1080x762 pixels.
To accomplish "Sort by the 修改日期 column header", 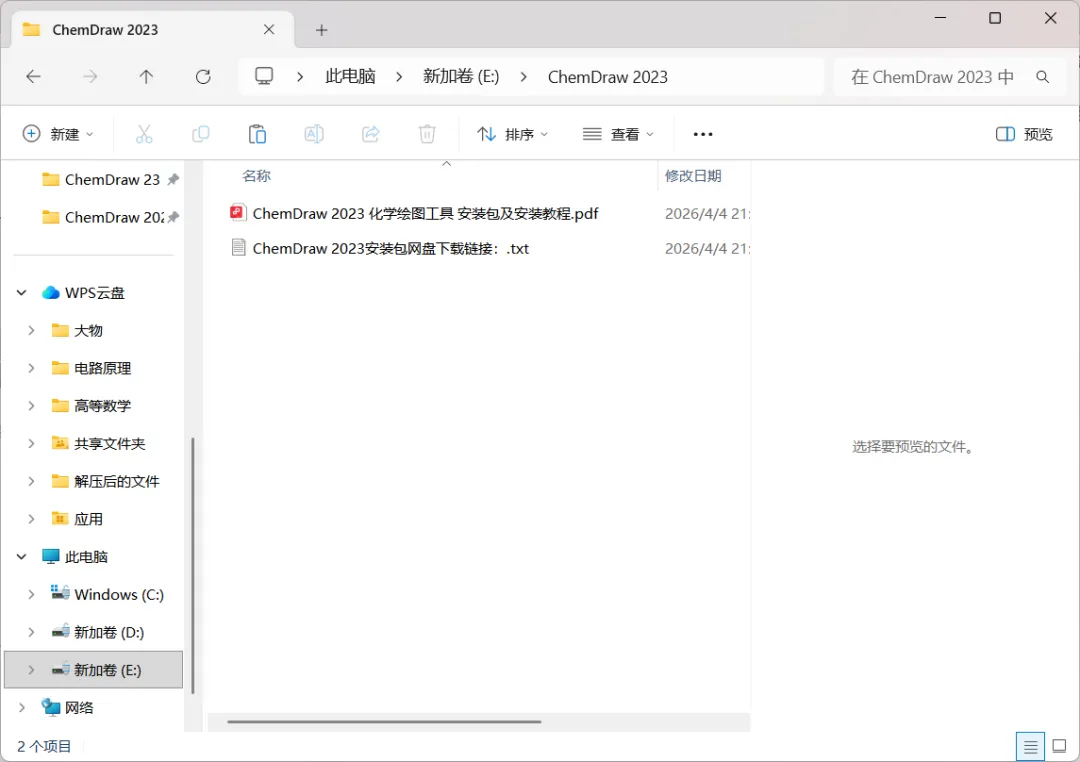I will [693, 176].
